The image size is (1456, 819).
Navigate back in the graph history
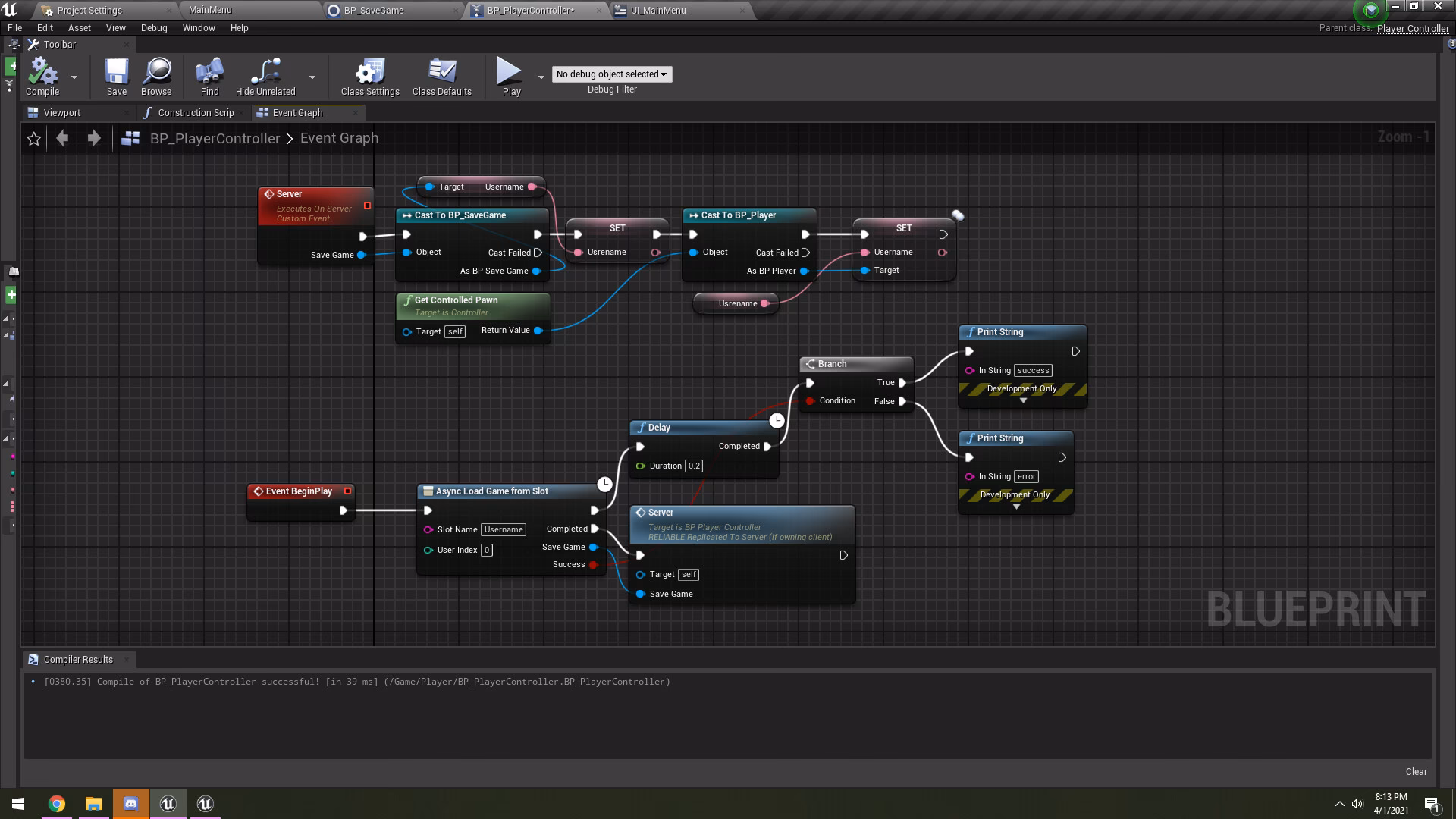pos(62,138)
